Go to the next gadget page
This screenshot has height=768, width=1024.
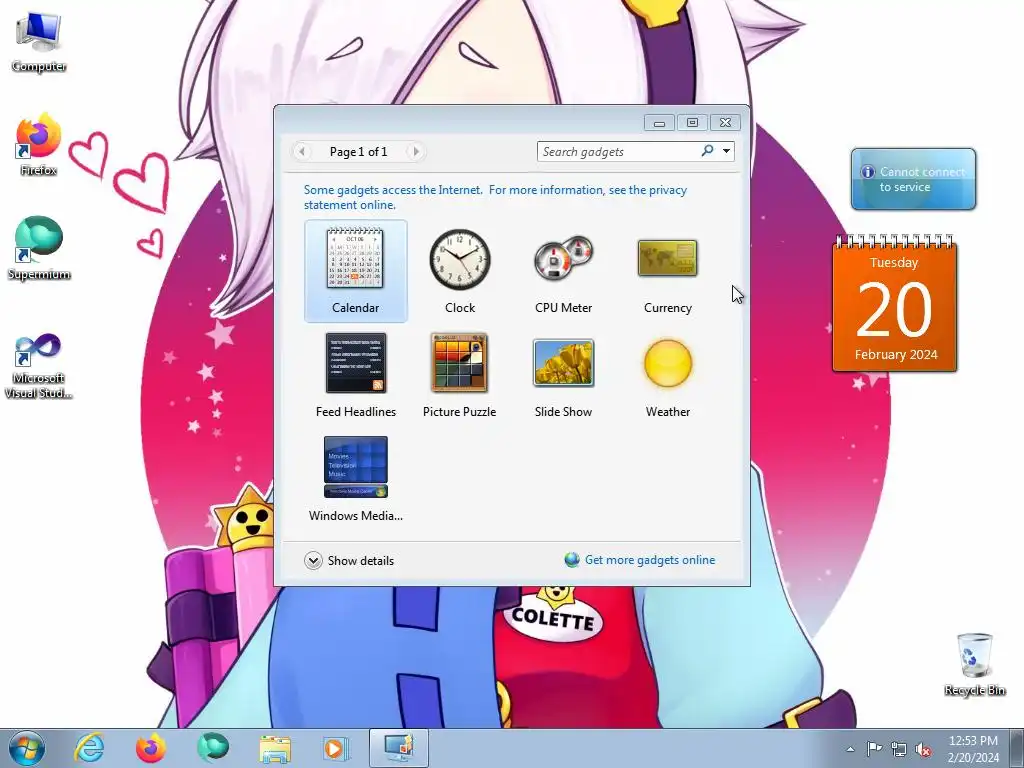[x=415, y=152]
